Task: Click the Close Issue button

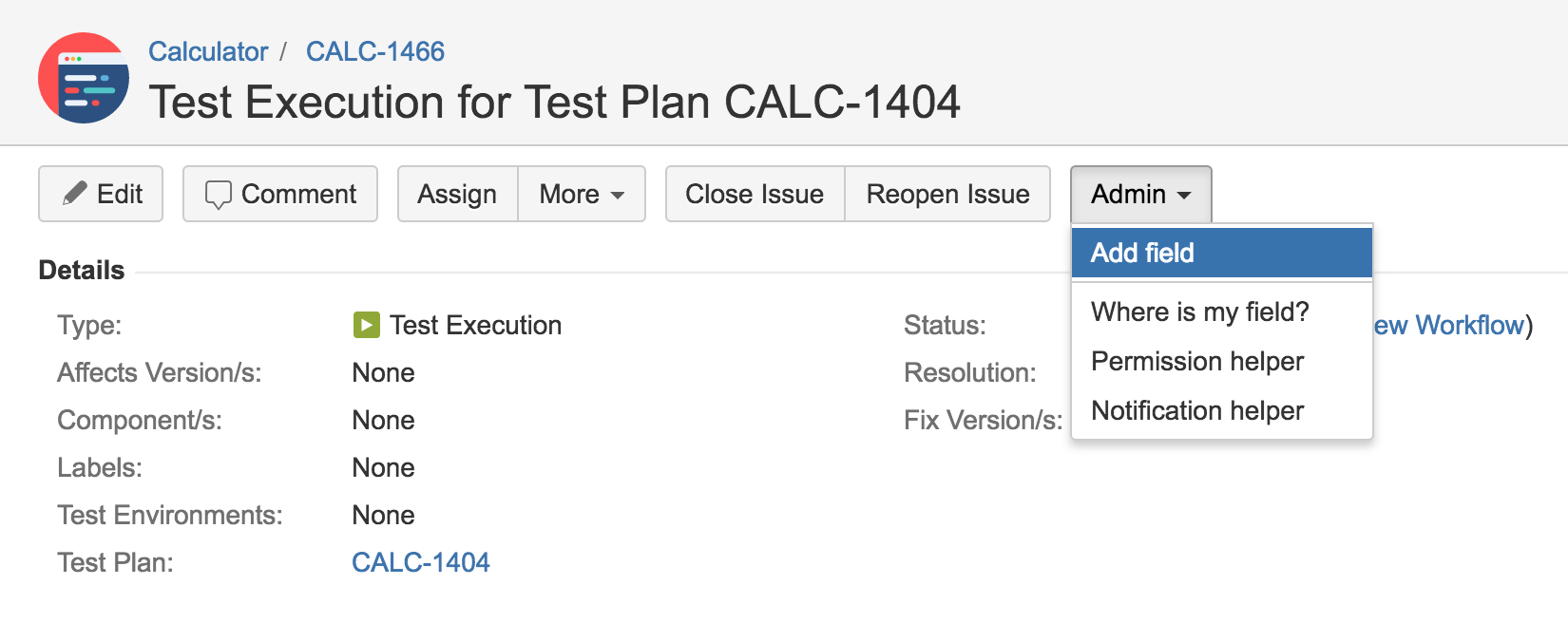Action: point(755,194)
